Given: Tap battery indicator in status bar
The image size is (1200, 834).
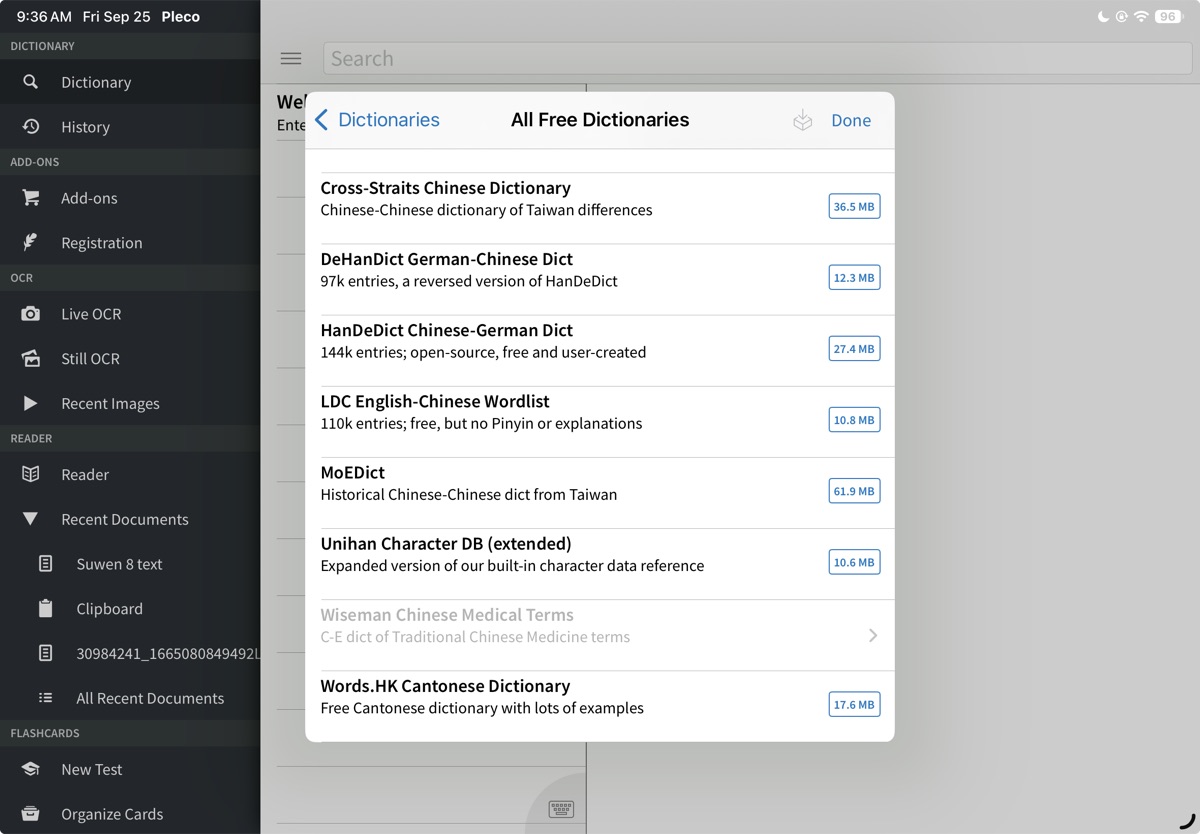Looking at the screenshot, I should pyautogui.click(x=1169, y=16).
